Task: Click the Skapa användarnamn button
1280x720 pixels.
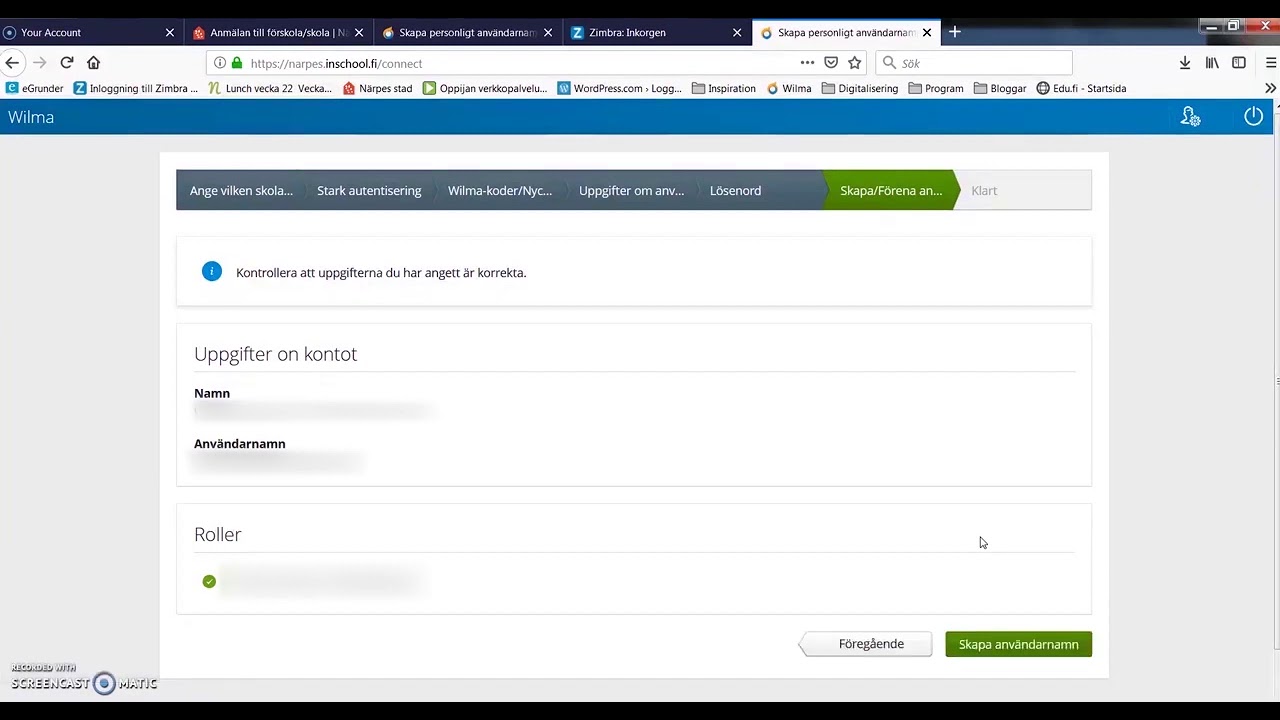Action: click(x=1018, y=644)
